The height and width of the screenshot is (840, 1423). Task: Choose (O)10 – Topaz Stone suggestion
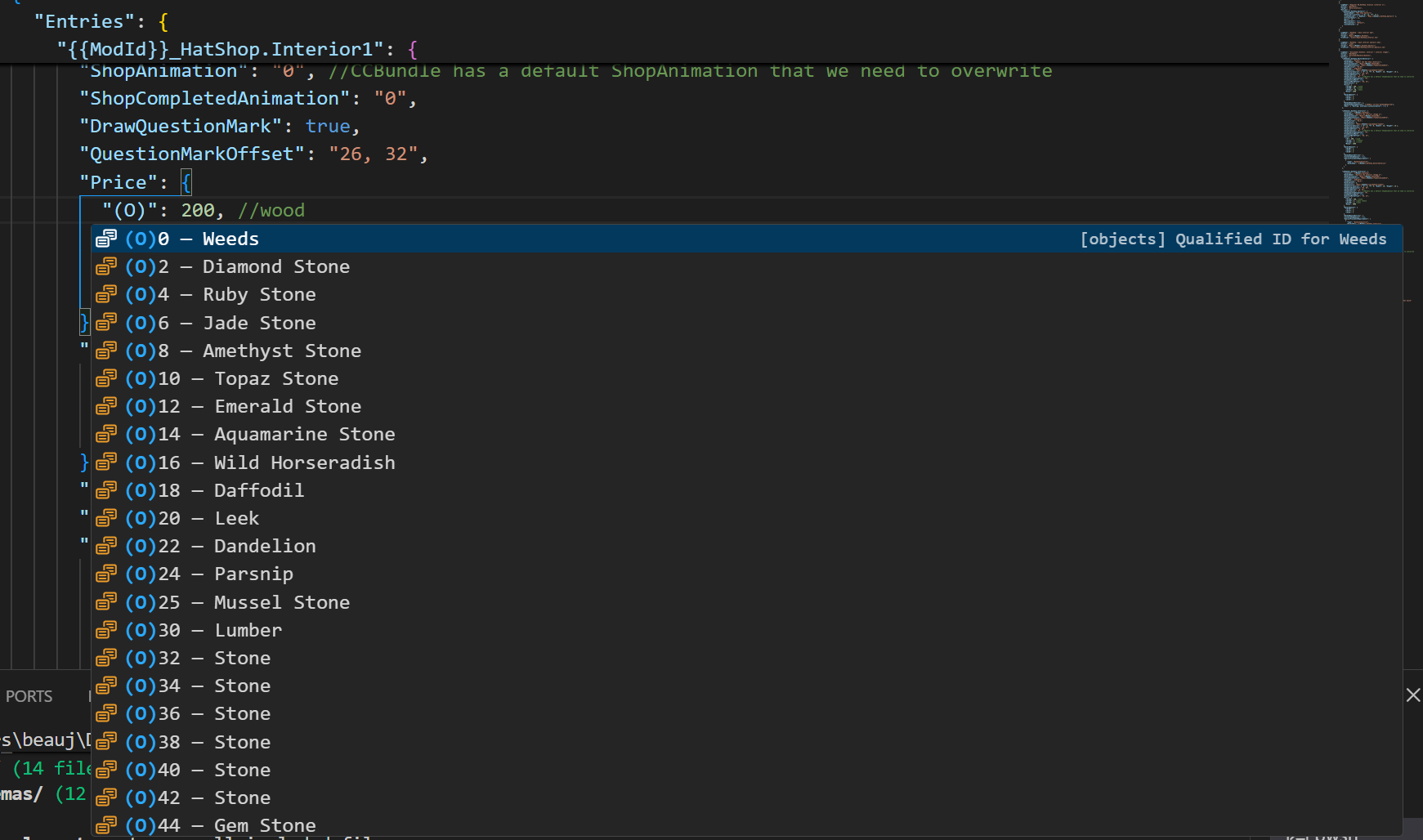point(746,378)
